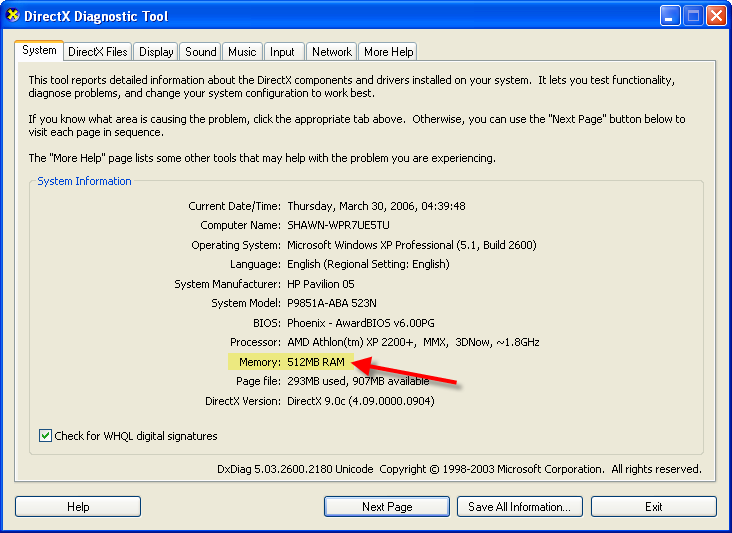The height and width of the screenshot is (533, 732).
Task: Click the System Model label
Action: [x=246, y=303]
